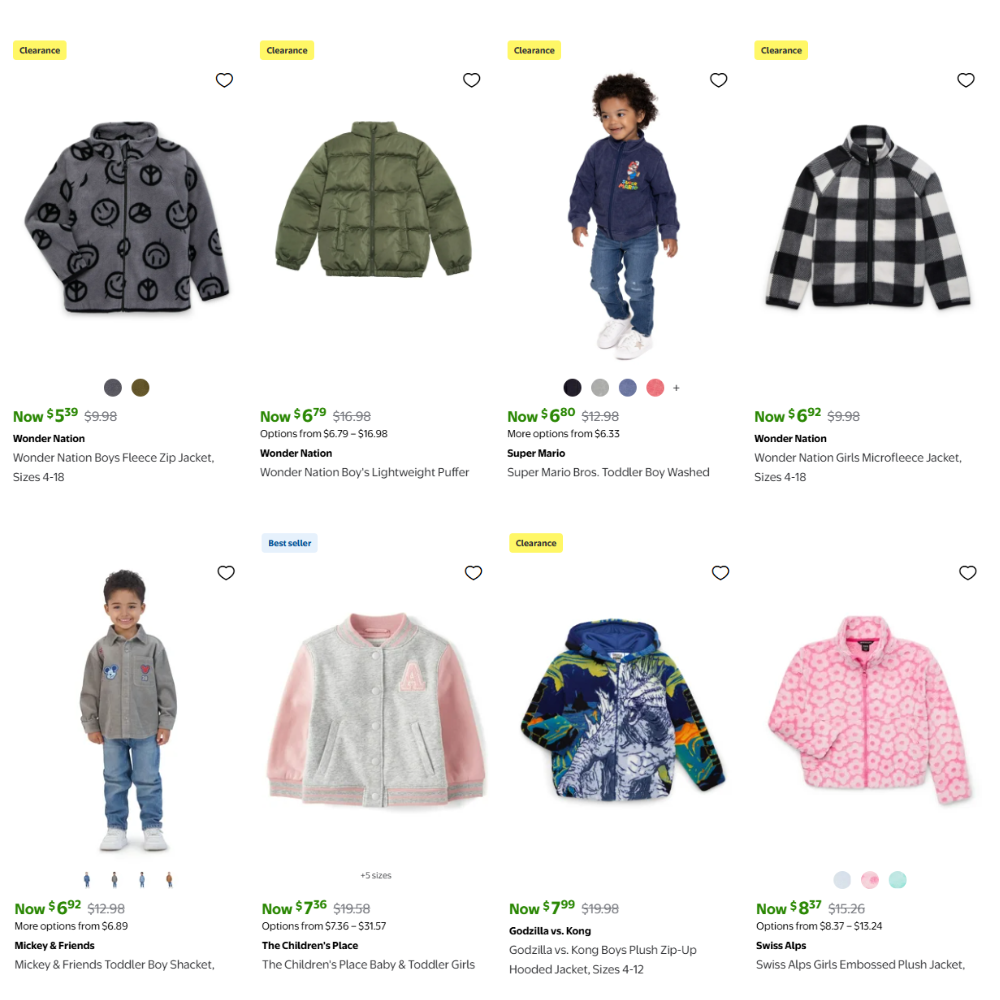The height and width of the screenshot is (1000, 1000).
Task: Heart the Godzilla vs. Kong hooded jacket
Action: 721,573
